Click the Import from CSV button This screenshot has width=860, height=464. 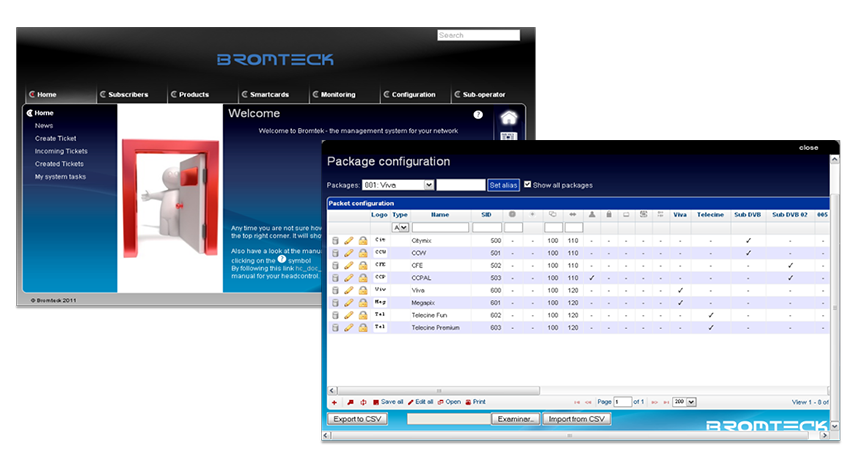coord(576,419)
